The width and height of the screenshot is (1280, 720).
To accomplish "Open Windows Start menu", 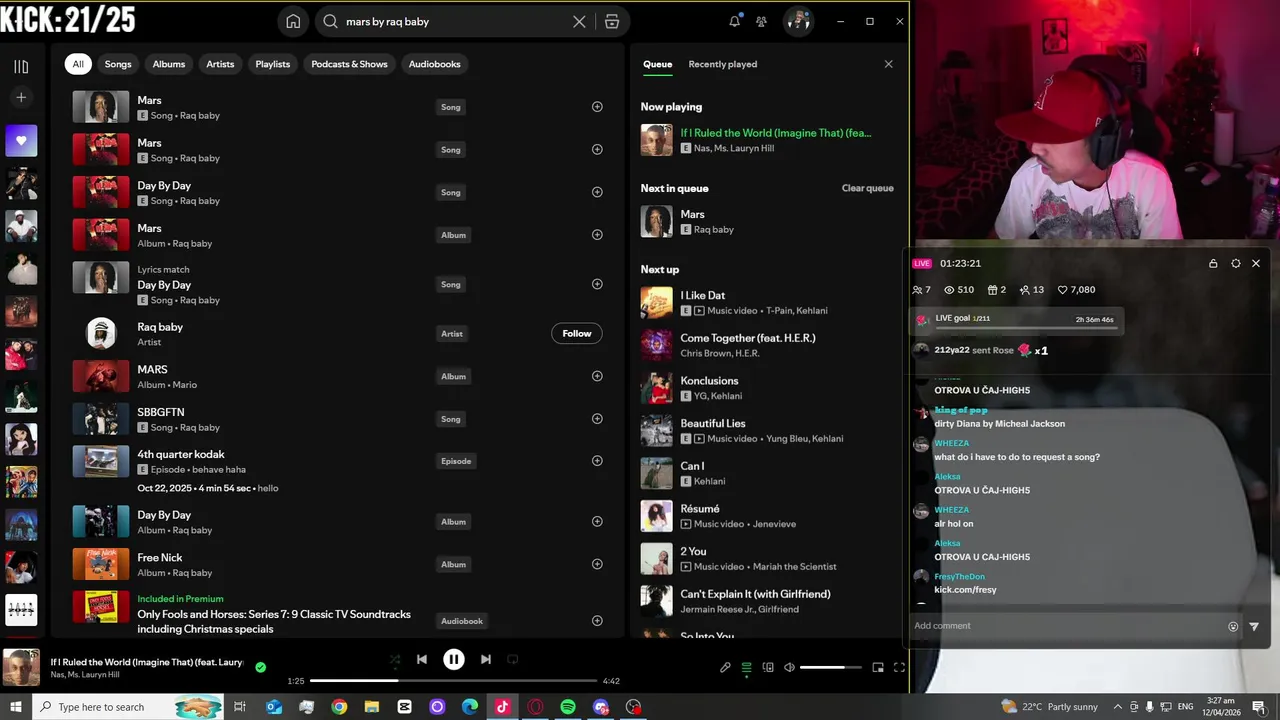I will pos(17,707).
